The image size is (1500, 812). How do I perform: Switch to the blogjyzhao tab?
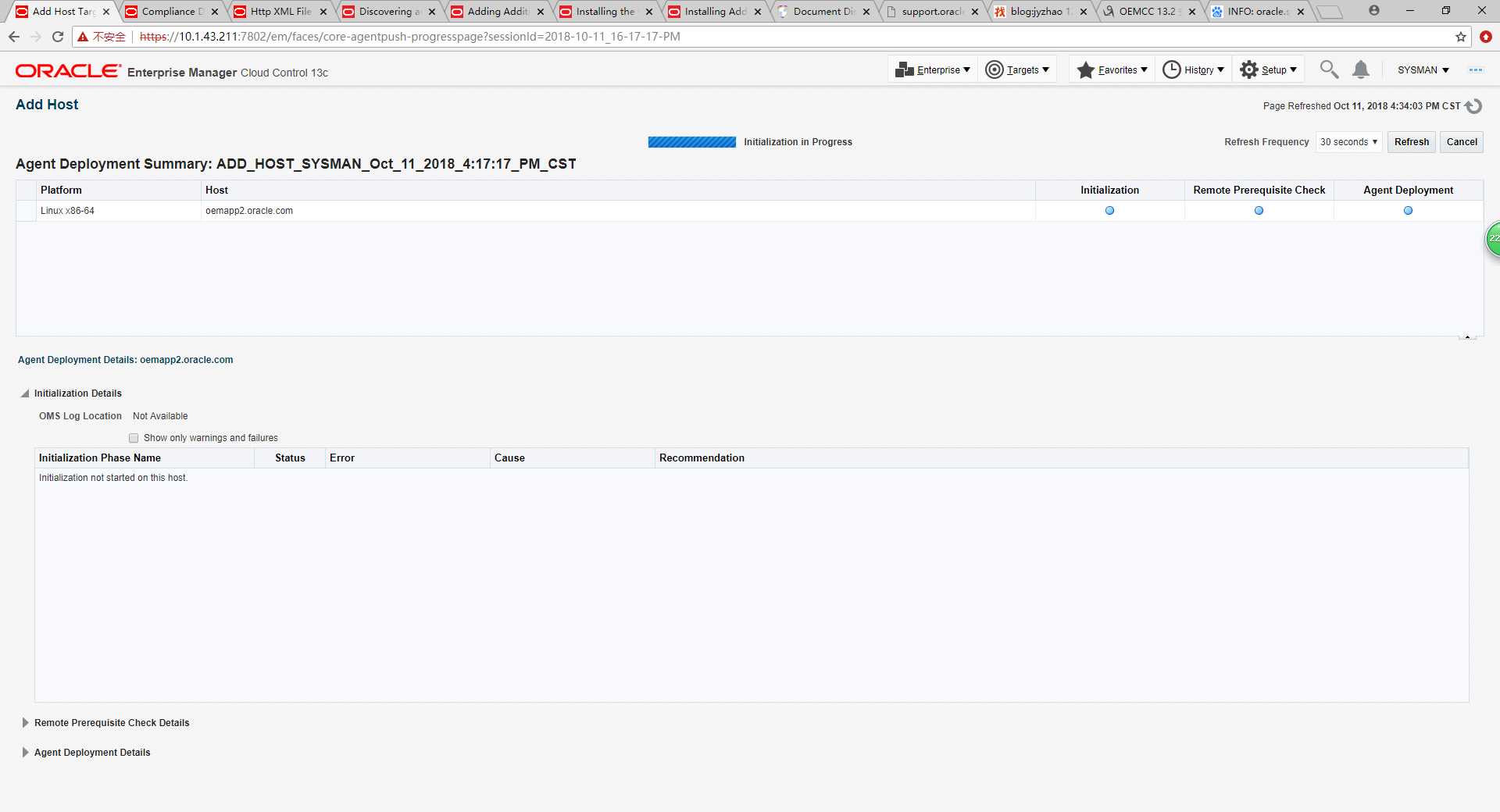tap(1041, 12)
